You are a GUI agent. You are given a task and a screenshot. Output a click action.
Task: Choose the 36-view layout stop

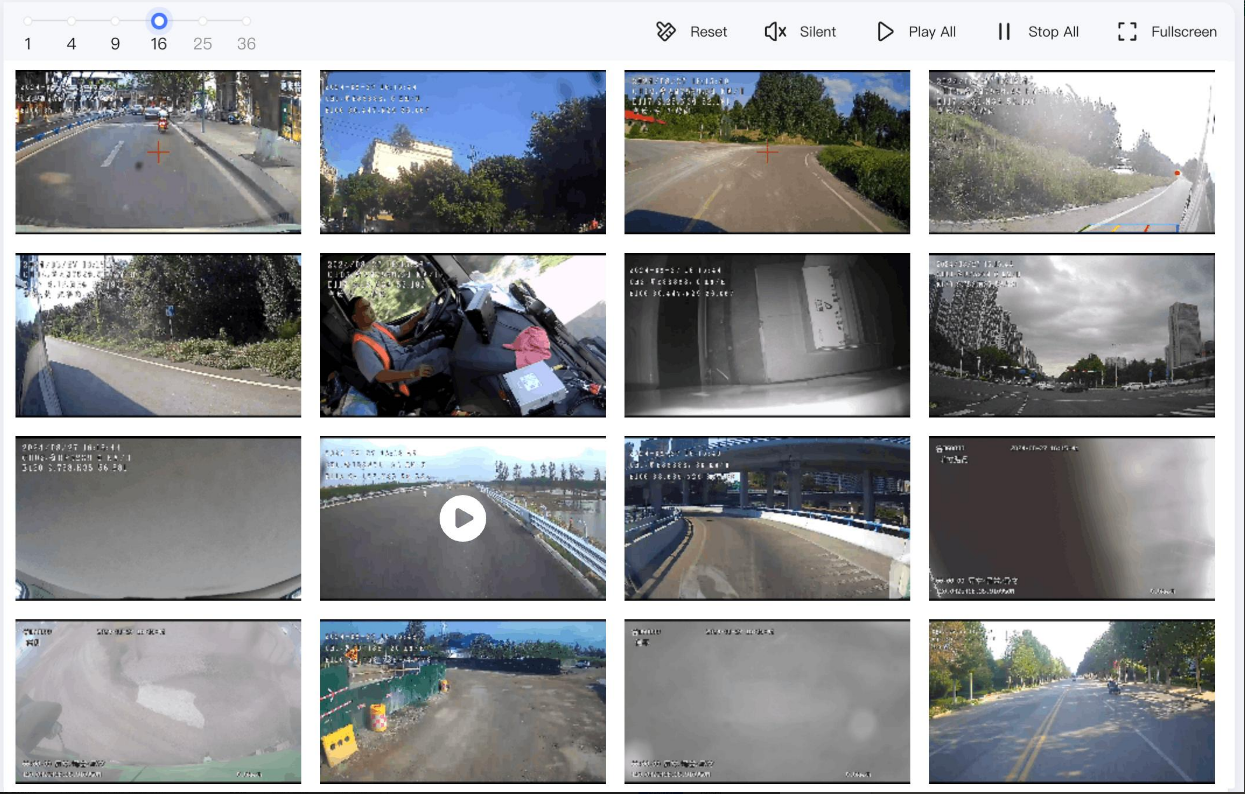click(247, 21)
